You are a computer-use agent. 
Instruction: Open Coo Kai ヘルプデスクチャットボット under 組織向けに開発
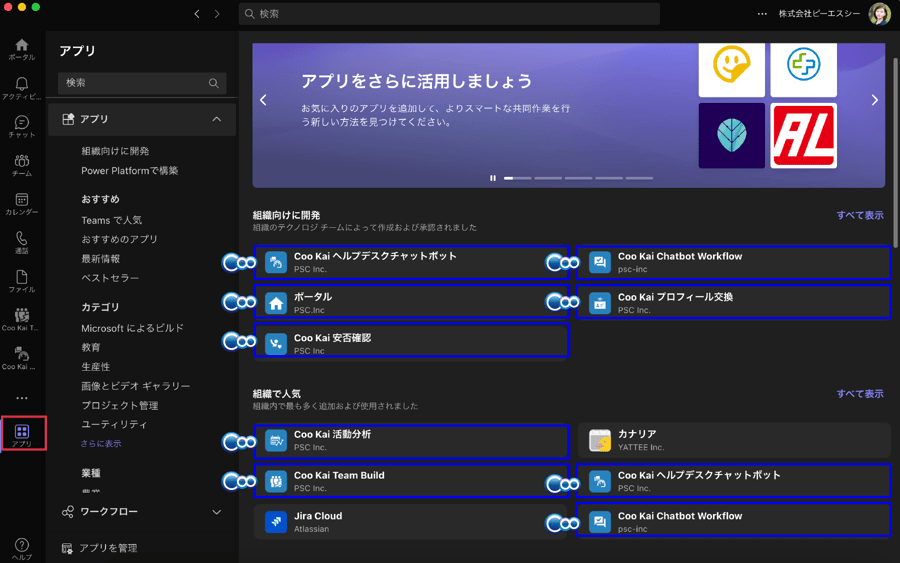click(x=412, y=262)
